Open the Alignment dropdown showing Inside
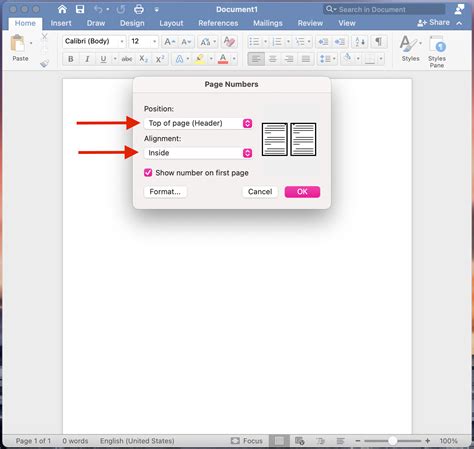474x449 pixels. coord(198,153)
